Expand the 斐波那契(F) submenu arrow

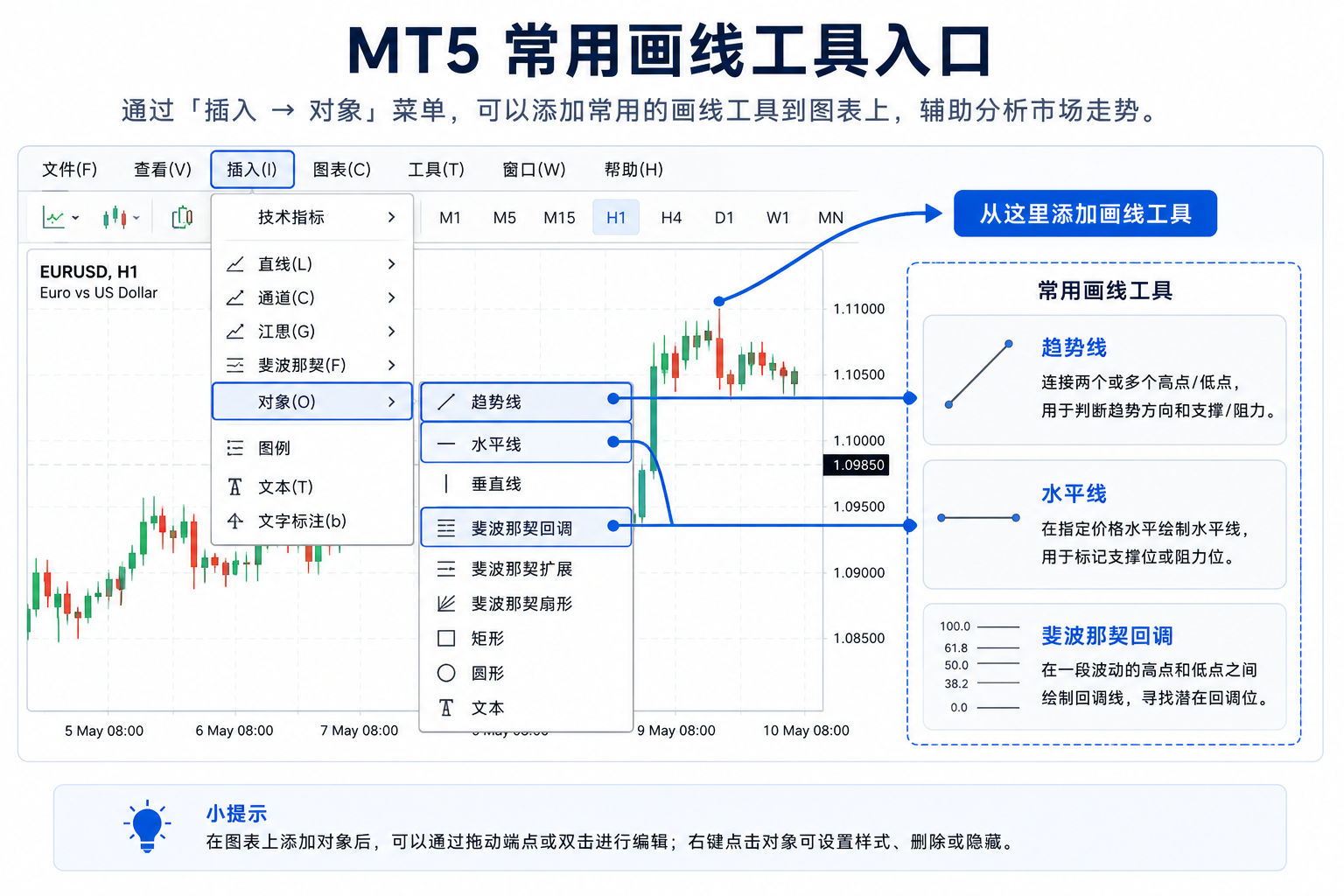pos(391,365)
